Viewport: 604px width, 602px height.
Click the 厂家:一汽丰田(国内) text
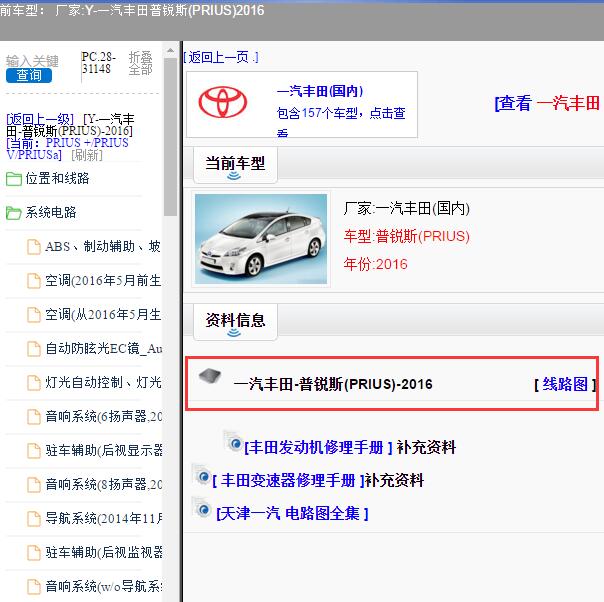click(407, 208)
